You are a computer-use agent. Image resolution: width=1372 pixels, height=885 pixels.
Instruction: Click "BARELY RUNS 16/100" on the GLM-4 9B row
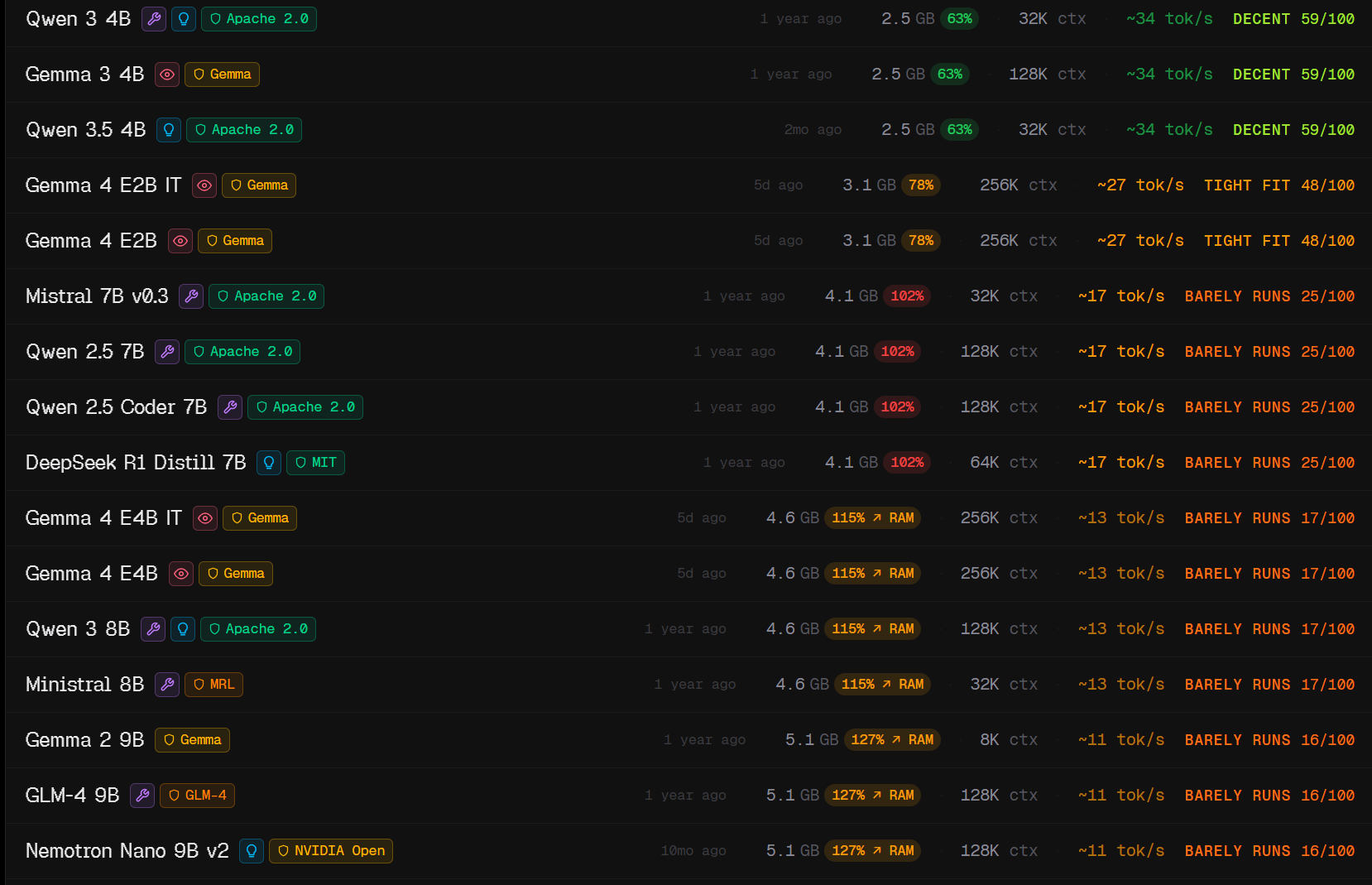pos(1270,796)
